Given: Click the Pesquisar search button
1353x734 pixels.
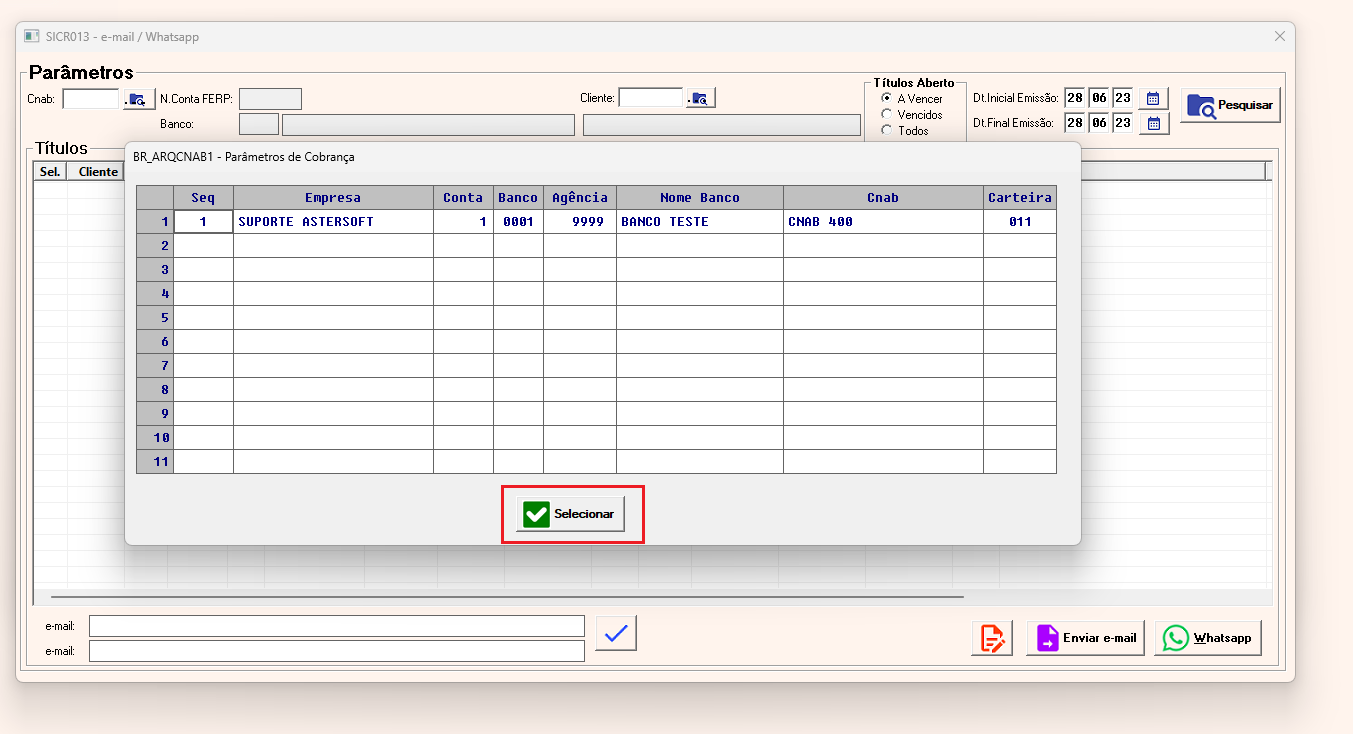Looking at the screenshot, I should (1230, 105).
